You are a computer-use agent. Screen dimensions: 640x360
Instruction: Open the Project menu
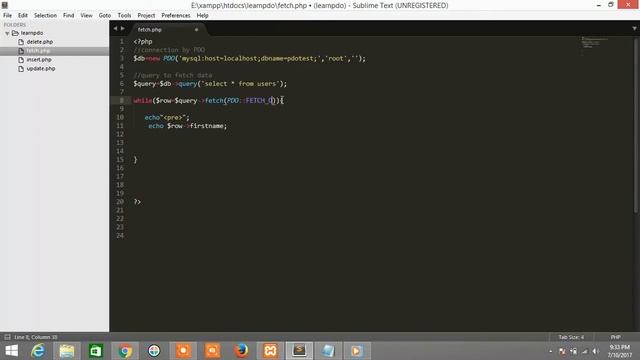(x=146, y=16)
